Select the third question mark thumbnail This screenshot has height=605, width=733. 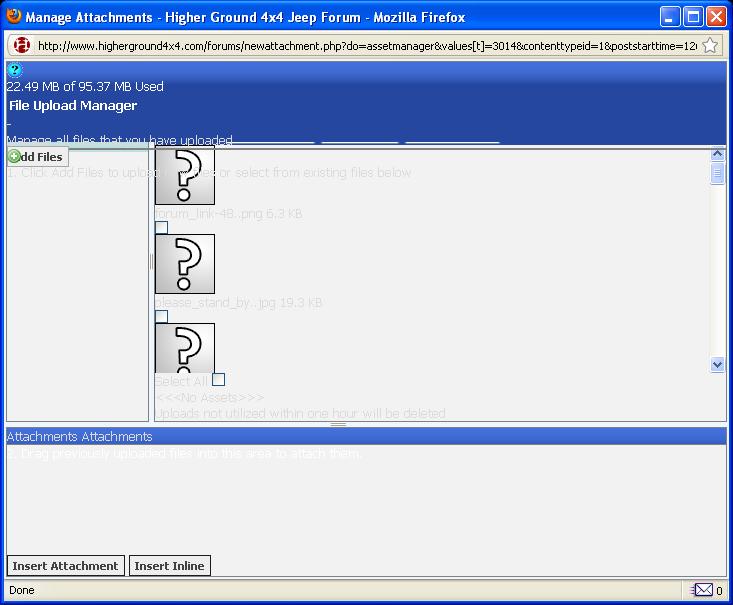tap(185, 348)
